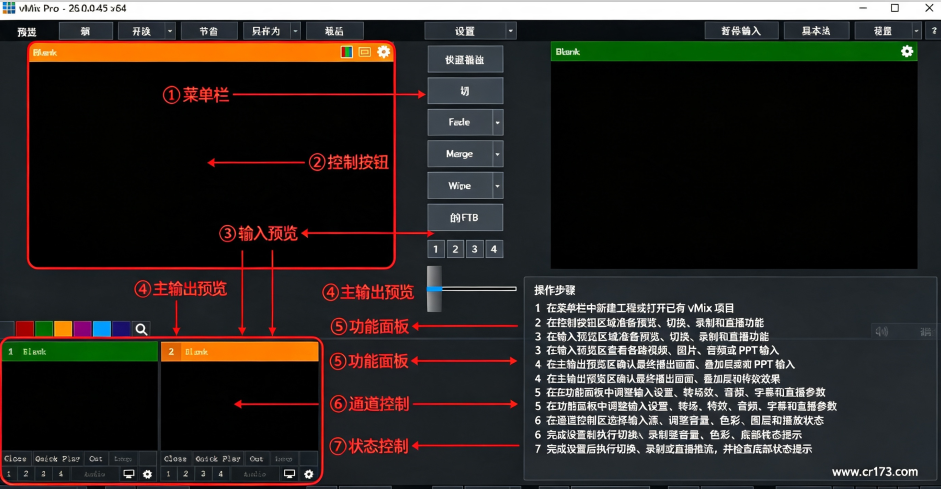Click the magnifier search icon beside color tabs

click(141, 329)
